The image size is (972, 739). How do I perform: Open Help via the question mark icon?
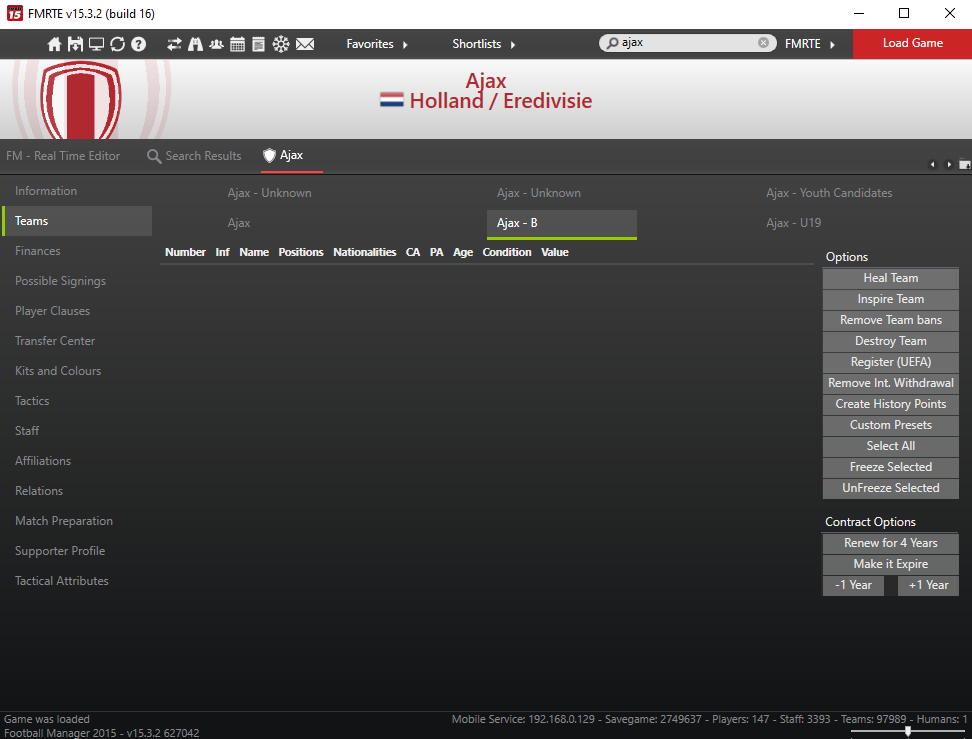pyautogui.click(x=139, y=44)
